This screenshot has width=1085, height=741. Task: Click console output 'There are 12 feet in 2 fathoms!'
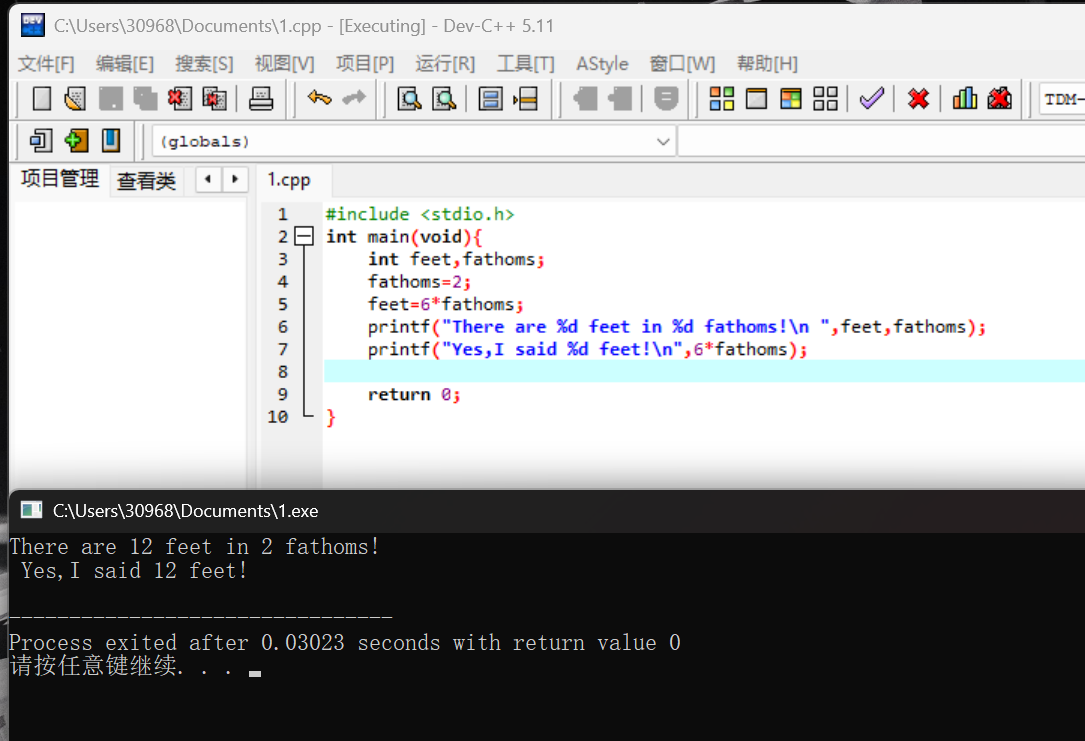coord(194,547)
